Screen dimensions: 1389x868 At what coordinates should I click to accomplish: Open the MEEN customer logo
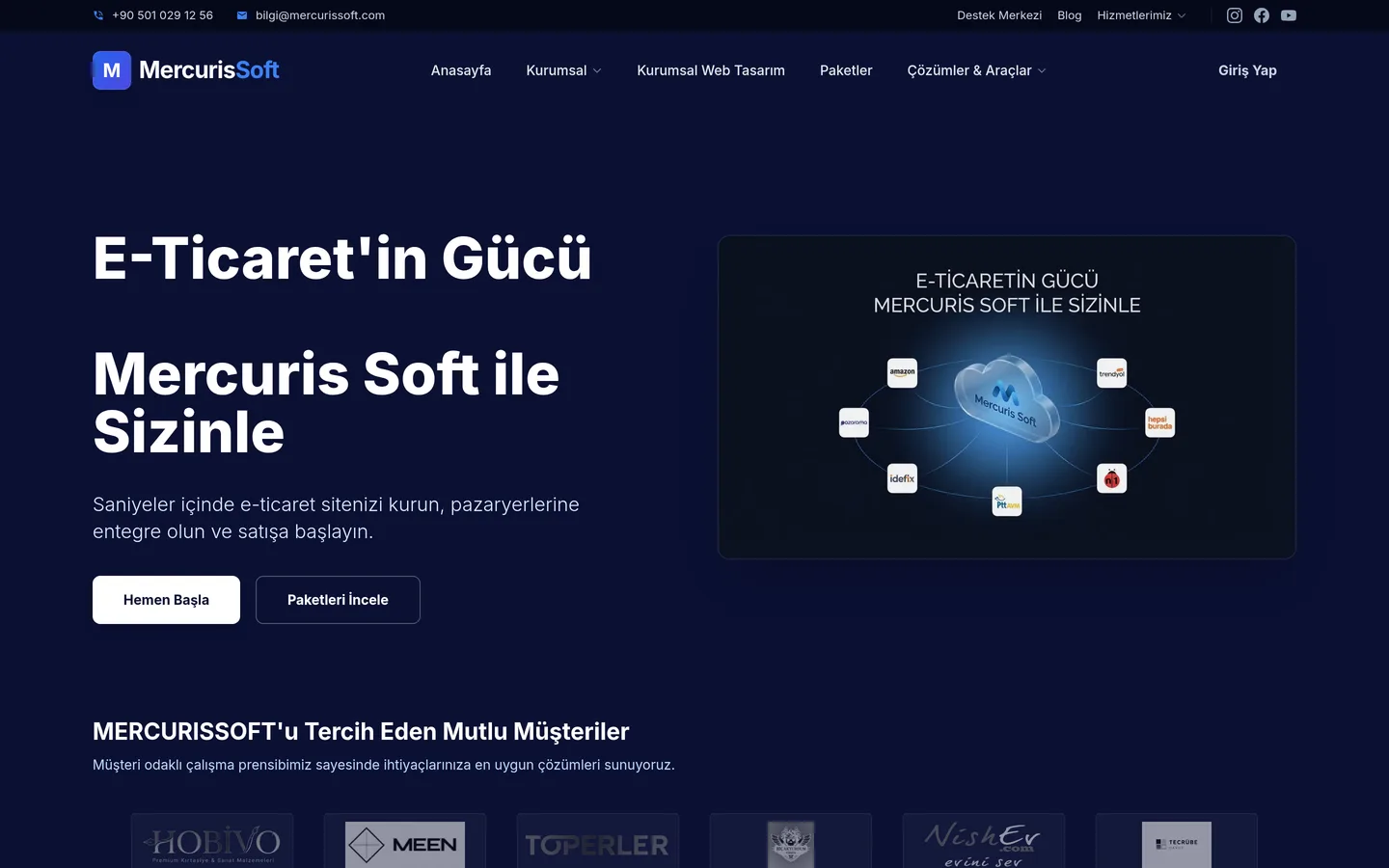(405, 842)
